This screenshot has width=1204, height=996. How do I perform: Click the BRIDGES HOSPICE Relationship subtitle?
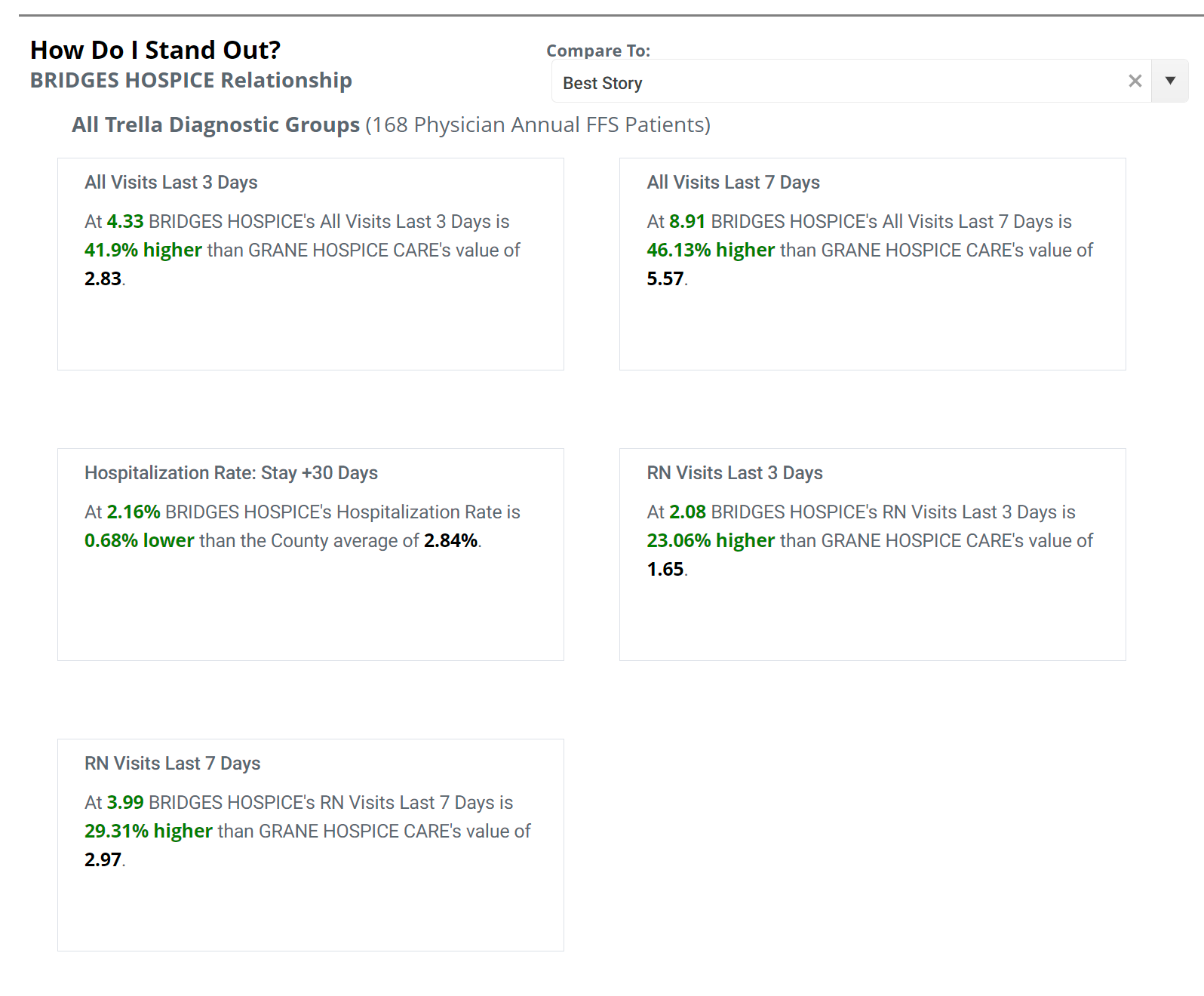coord(191,80)
